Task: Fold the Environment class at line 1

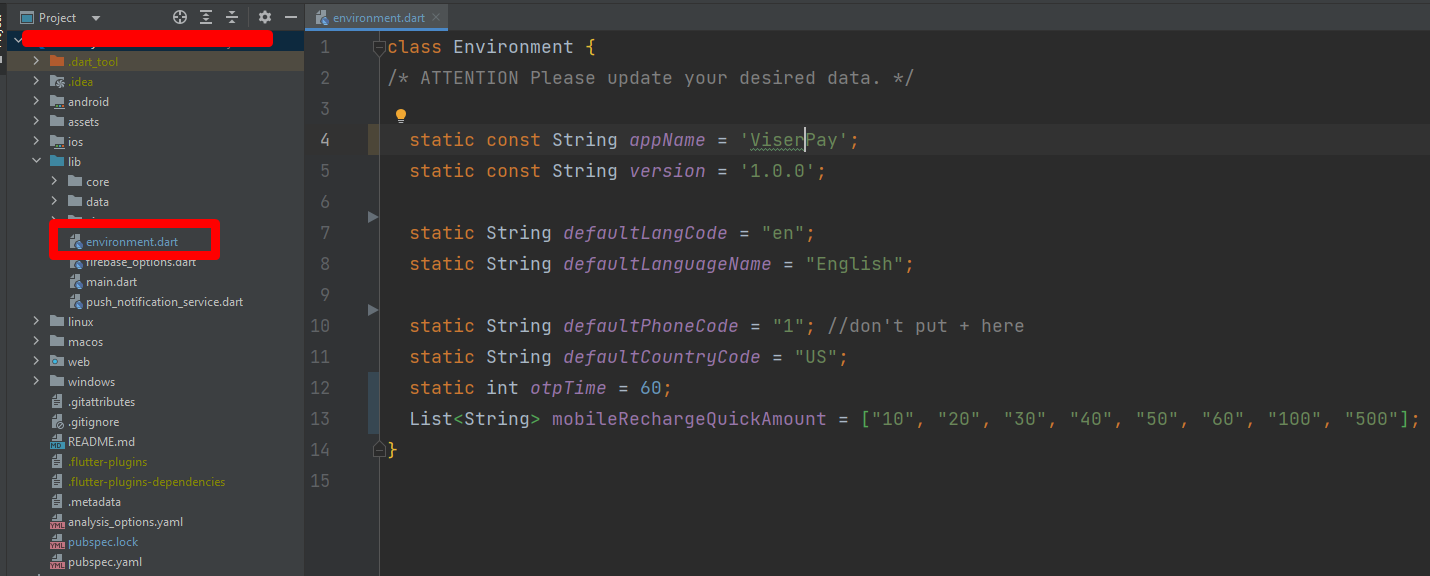Action: (378, 47)
